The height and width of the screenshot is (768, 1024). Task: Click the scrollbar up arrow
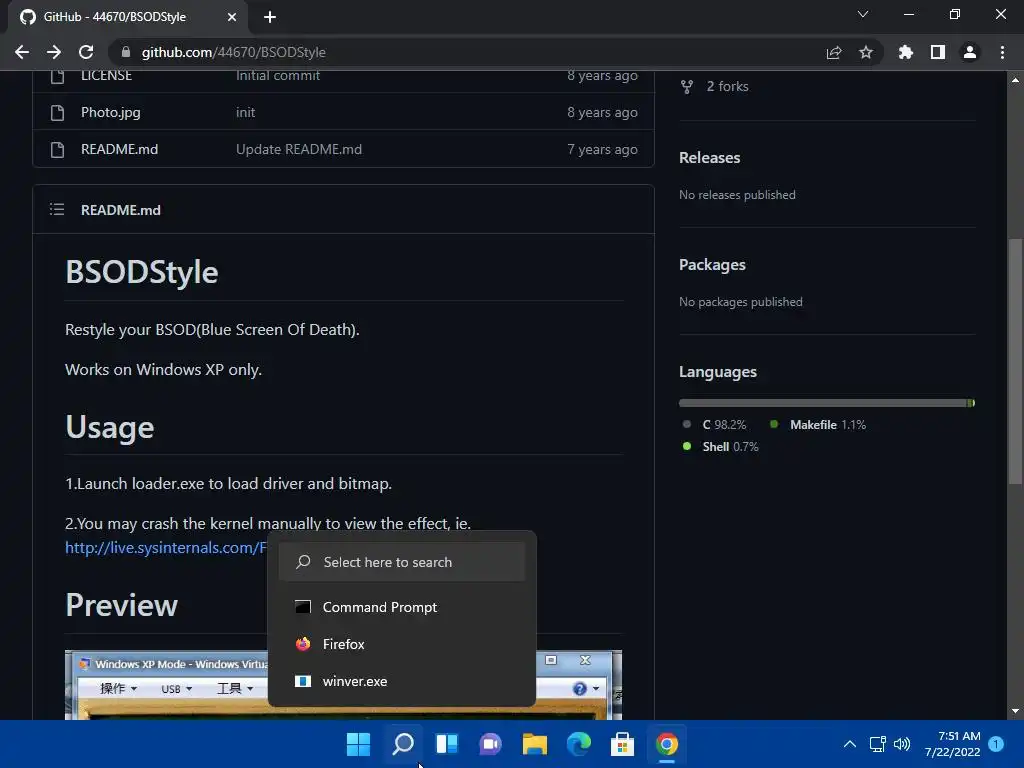click(x=1015, y=80)
